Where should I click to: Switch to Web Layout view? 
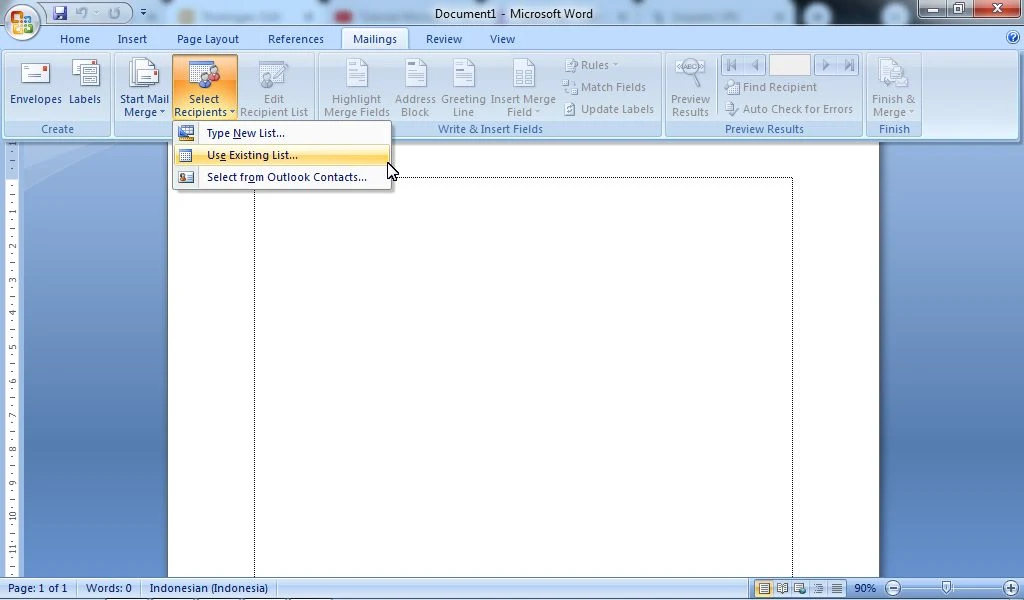click(799, 588)
